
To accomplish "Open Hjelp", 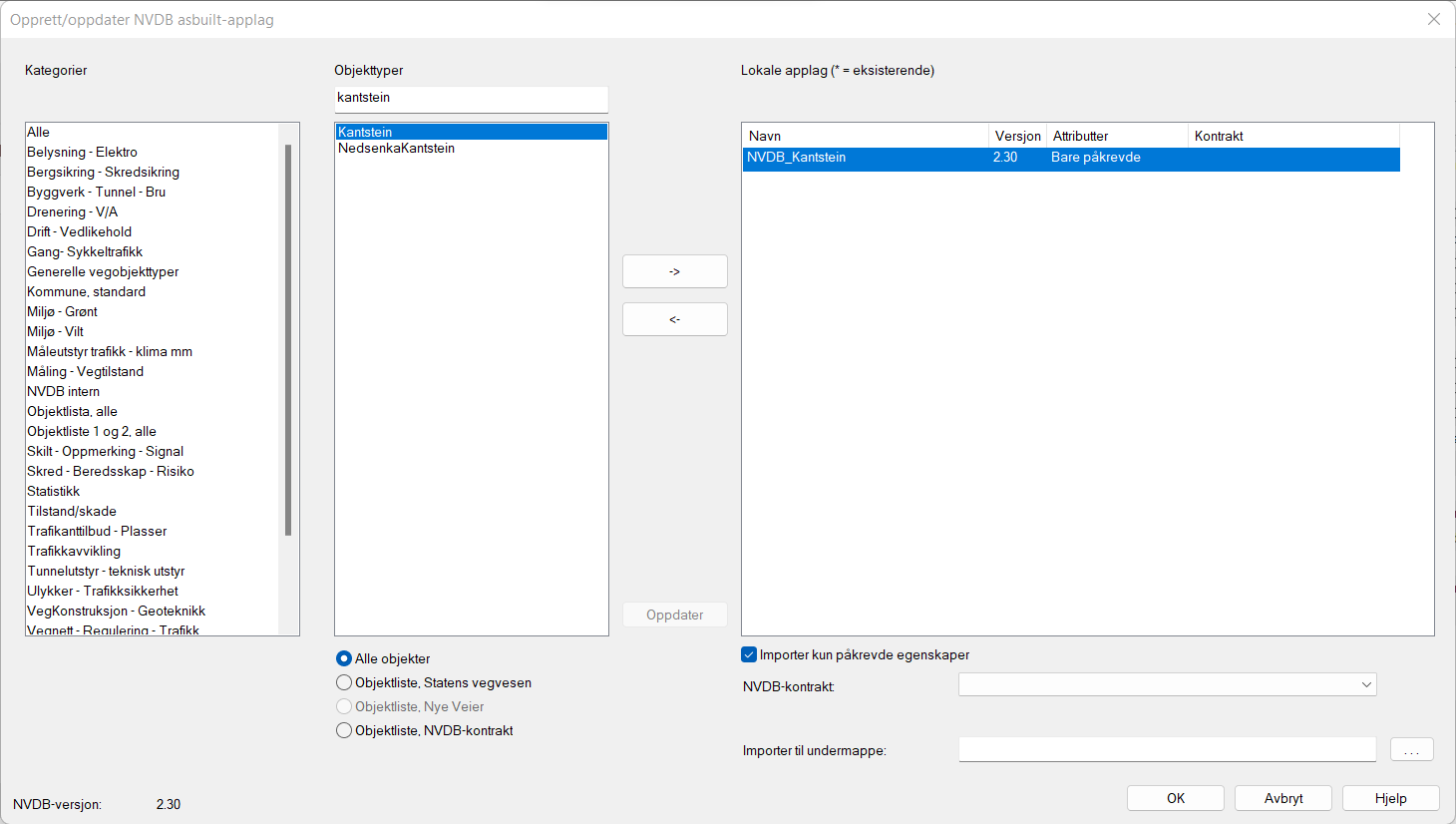I will [1390, 798].
